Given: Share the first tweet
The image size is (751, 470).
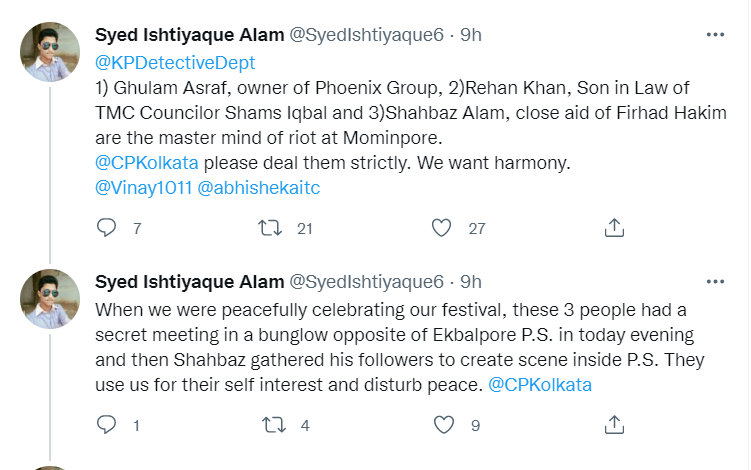Looking at the screenshot, I should pos(615,228).
